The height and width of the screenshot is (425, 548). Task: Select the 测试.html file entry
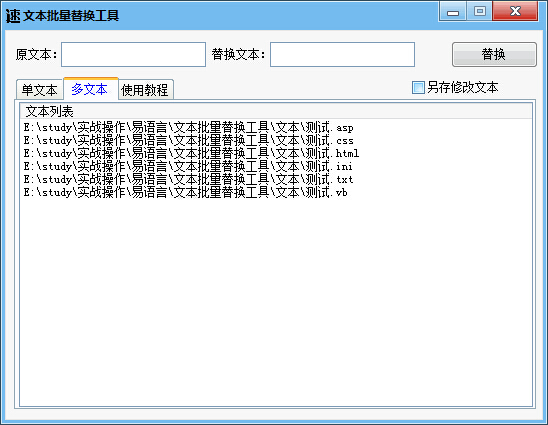(192, 153)
